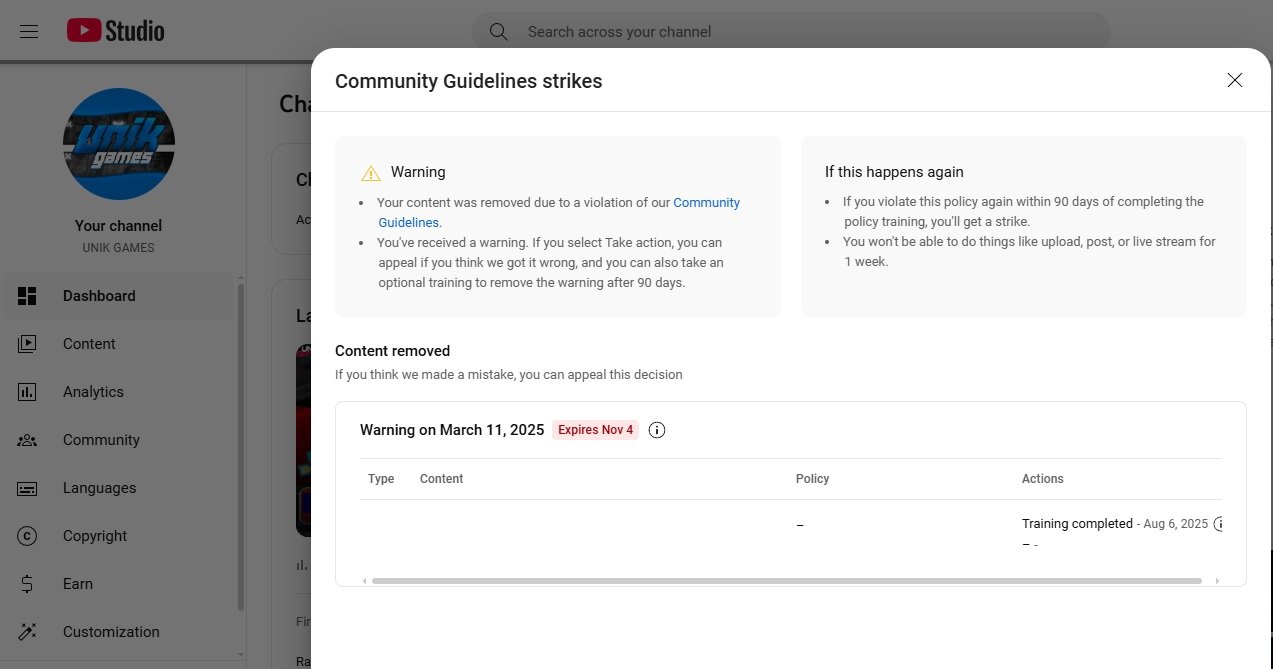
Task: Click the Content removed heading
Action: [393, 351]
